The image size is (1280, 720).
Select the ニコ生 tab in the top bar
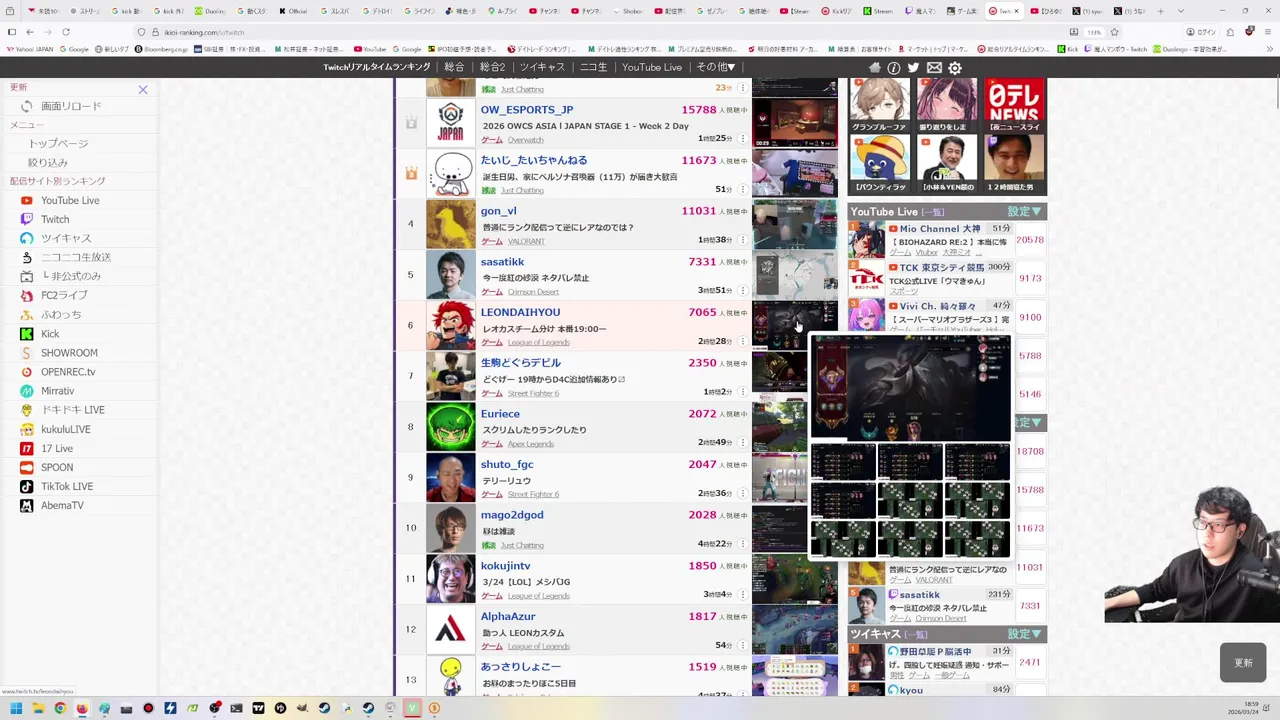[x=593, y=67]
